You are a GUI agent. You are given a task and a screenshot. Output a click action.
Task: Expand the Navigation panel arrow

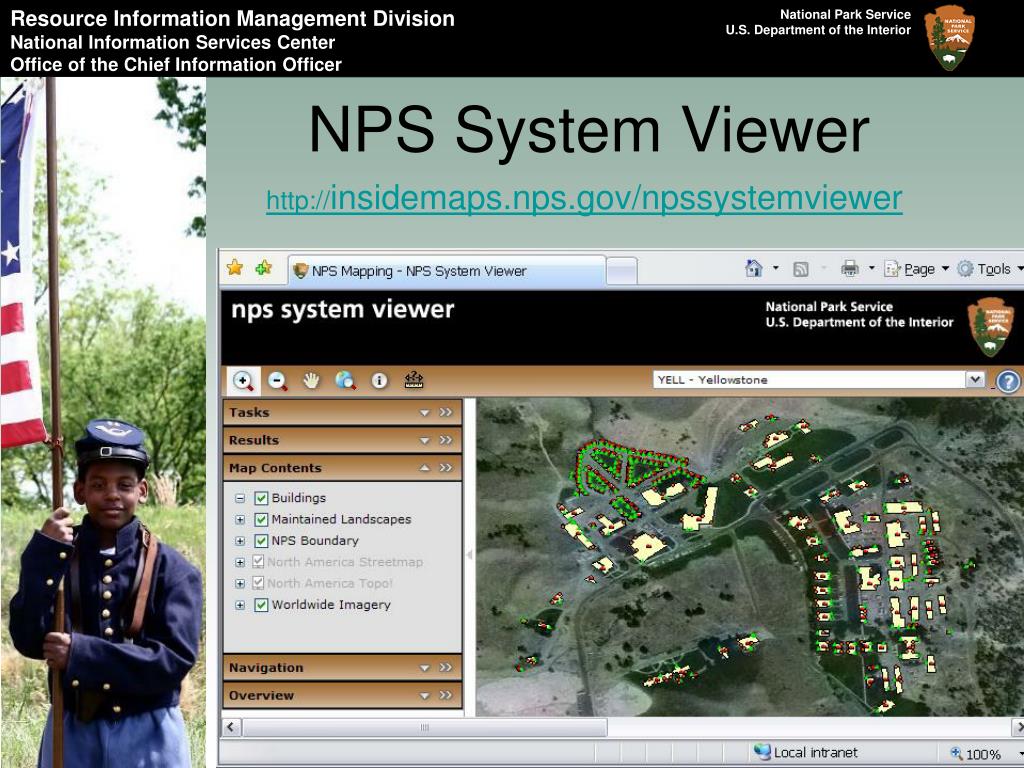424,668
